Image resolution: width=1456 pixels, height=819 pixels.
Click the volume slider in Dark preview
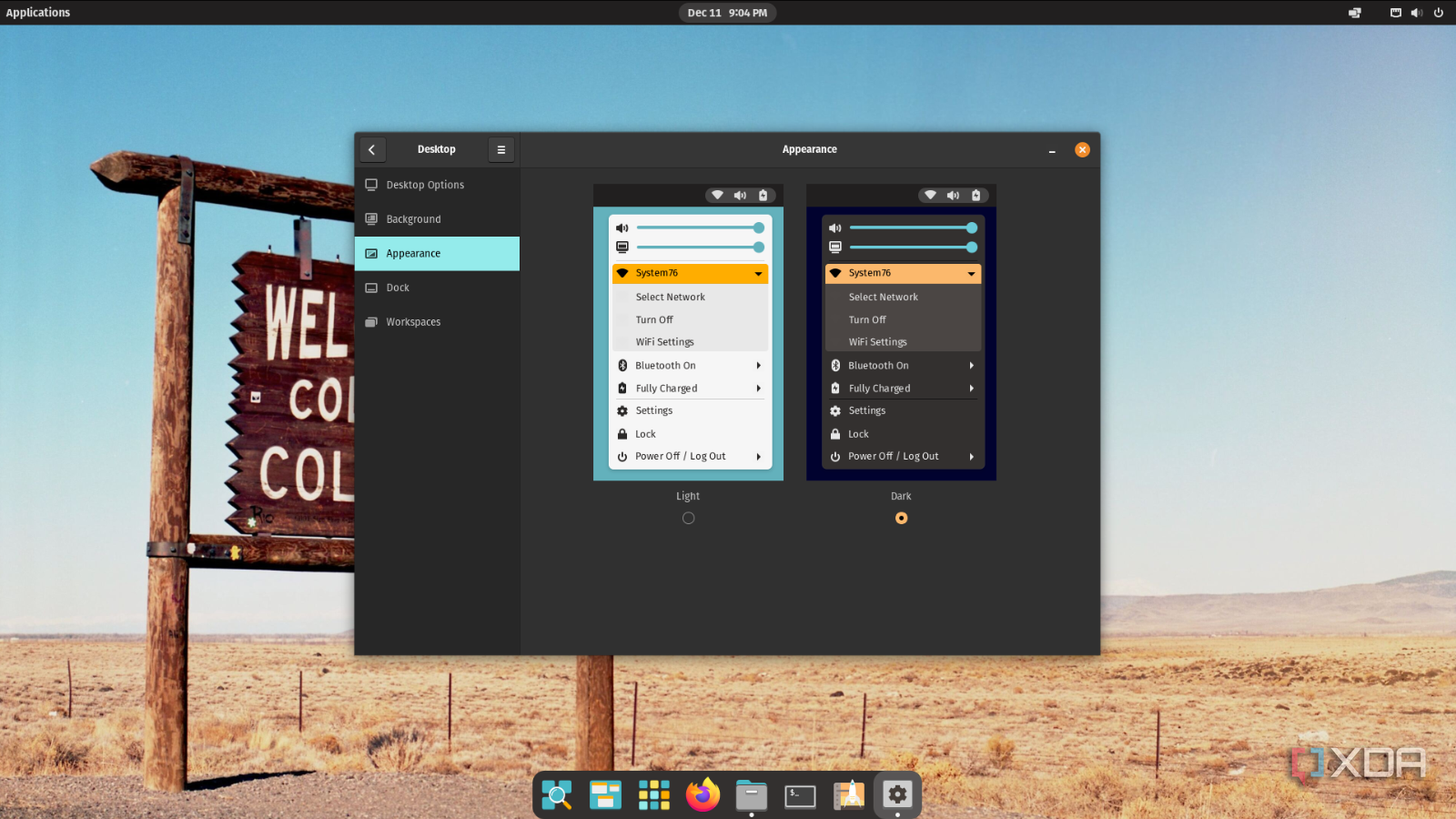pyautogui.click(x=914, y=227)
